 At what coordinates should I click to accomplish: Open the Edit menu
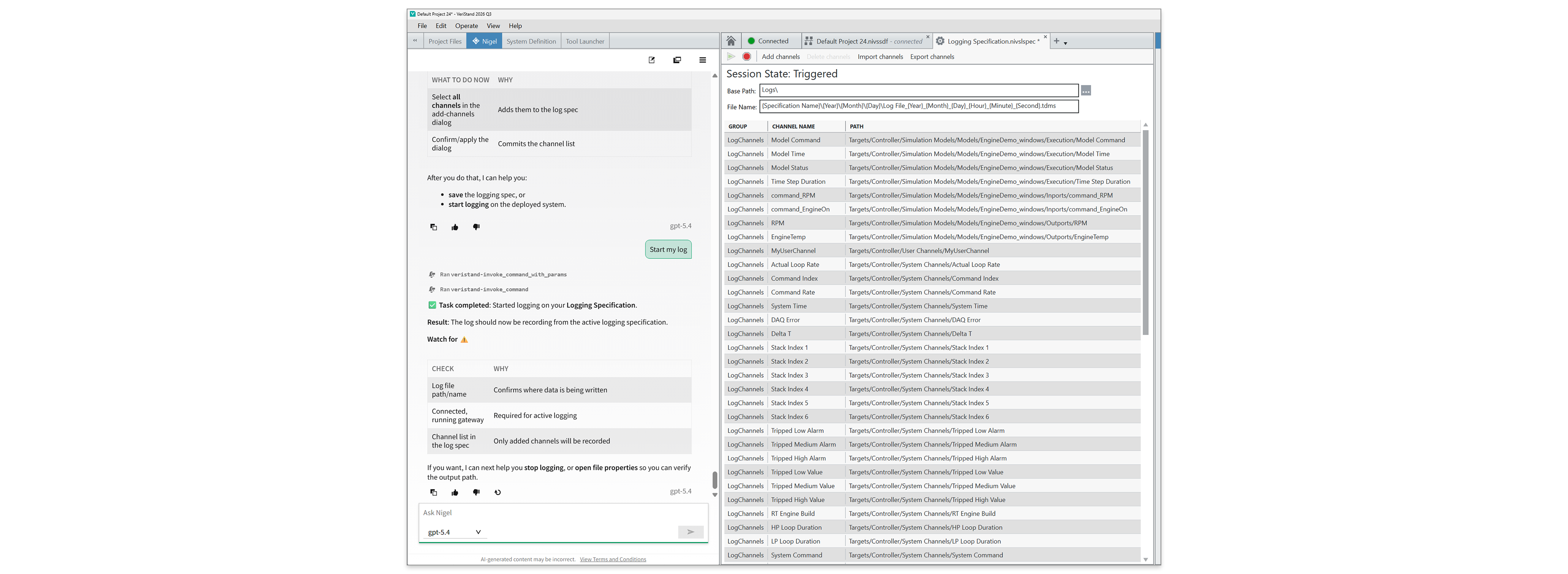pos(441,26)
